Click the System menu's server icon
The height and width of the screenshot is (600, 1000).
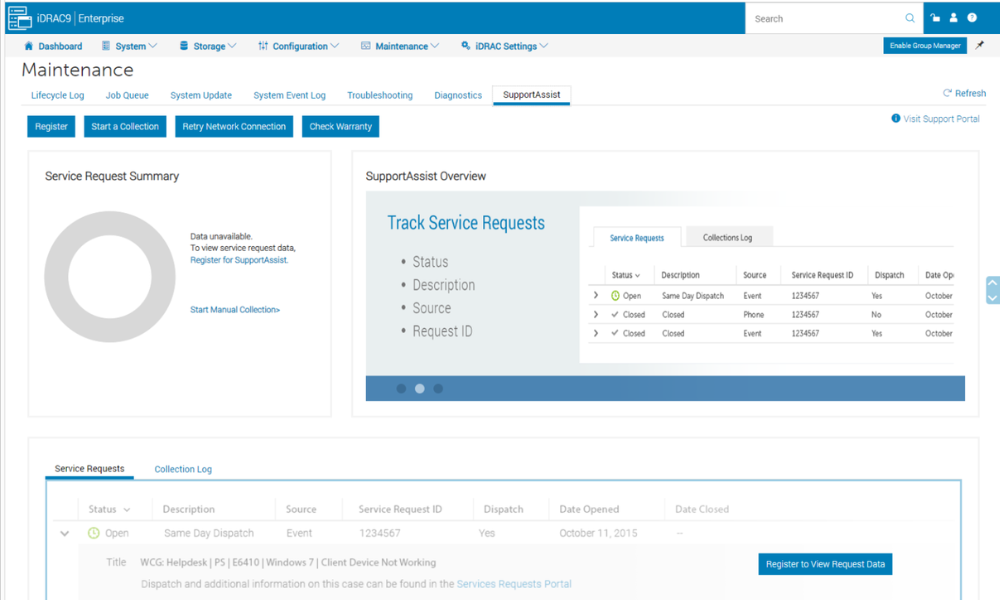[106, 46]
